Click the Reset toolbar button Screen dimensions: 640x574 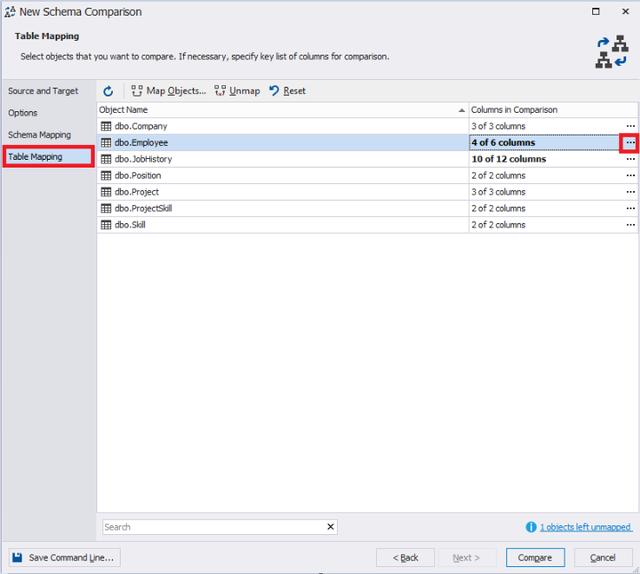point(287,91)
